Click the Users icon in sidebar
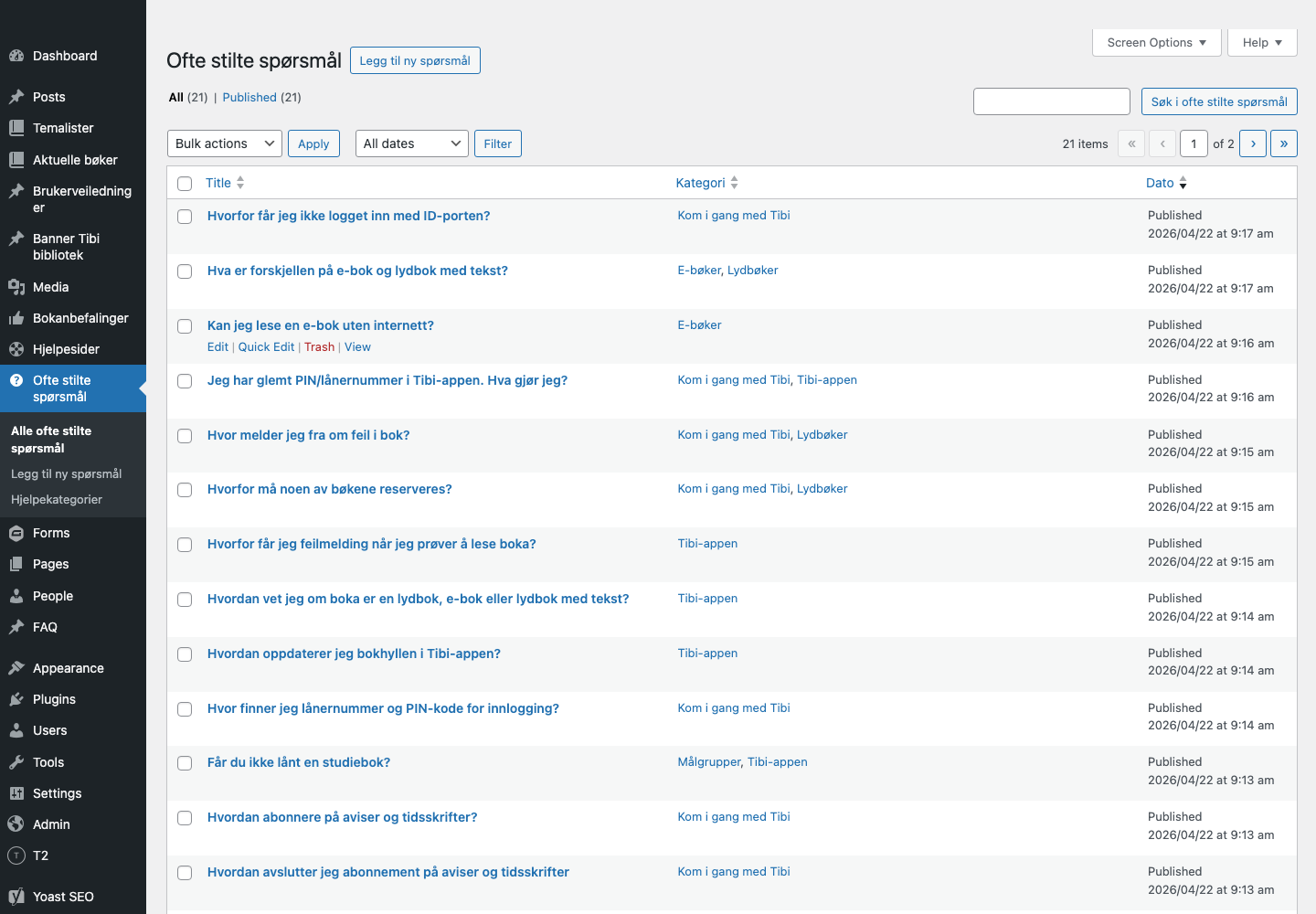 point(16,730)
